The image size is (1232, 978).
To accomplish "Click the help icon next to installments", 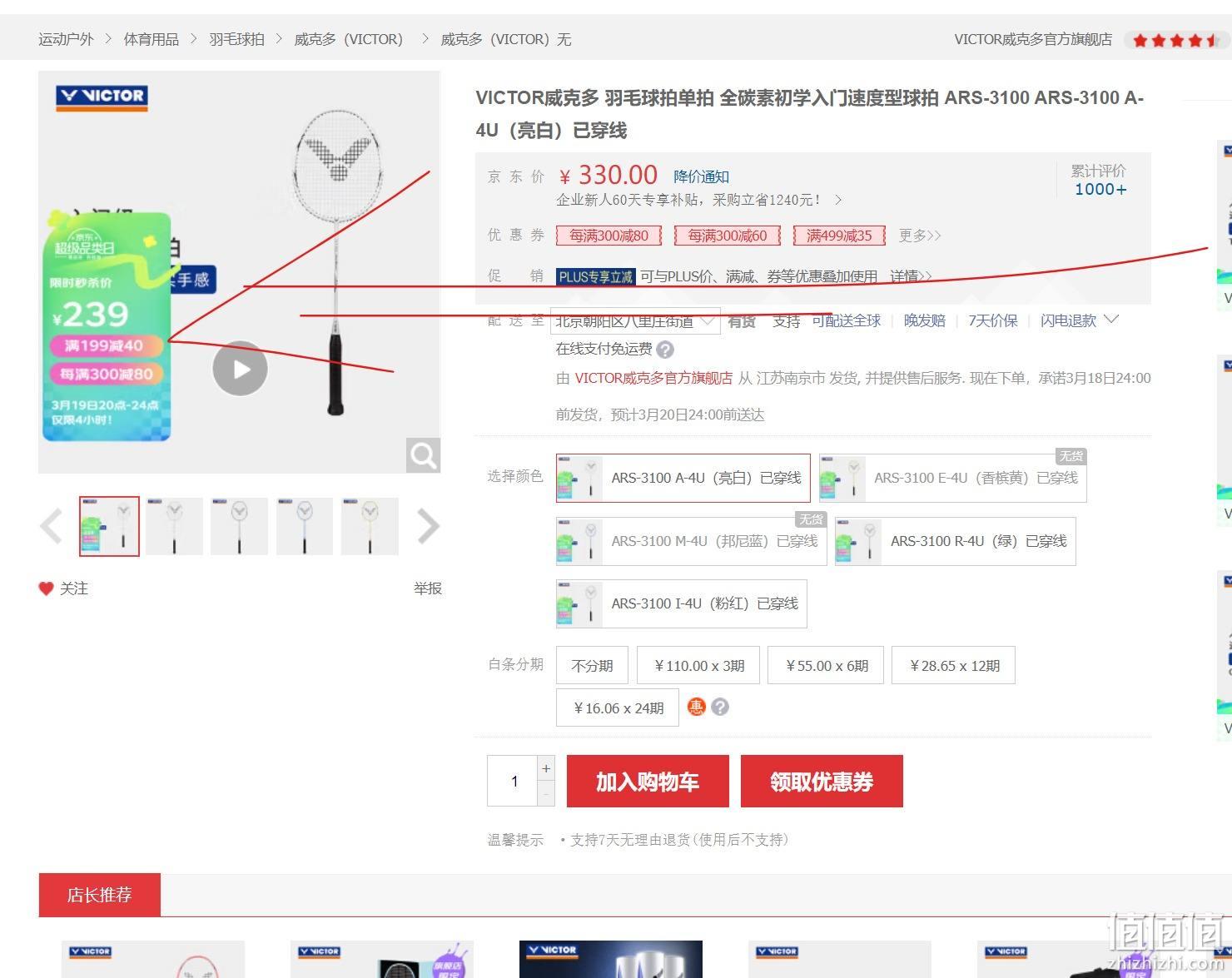I will tap(721, 707).
